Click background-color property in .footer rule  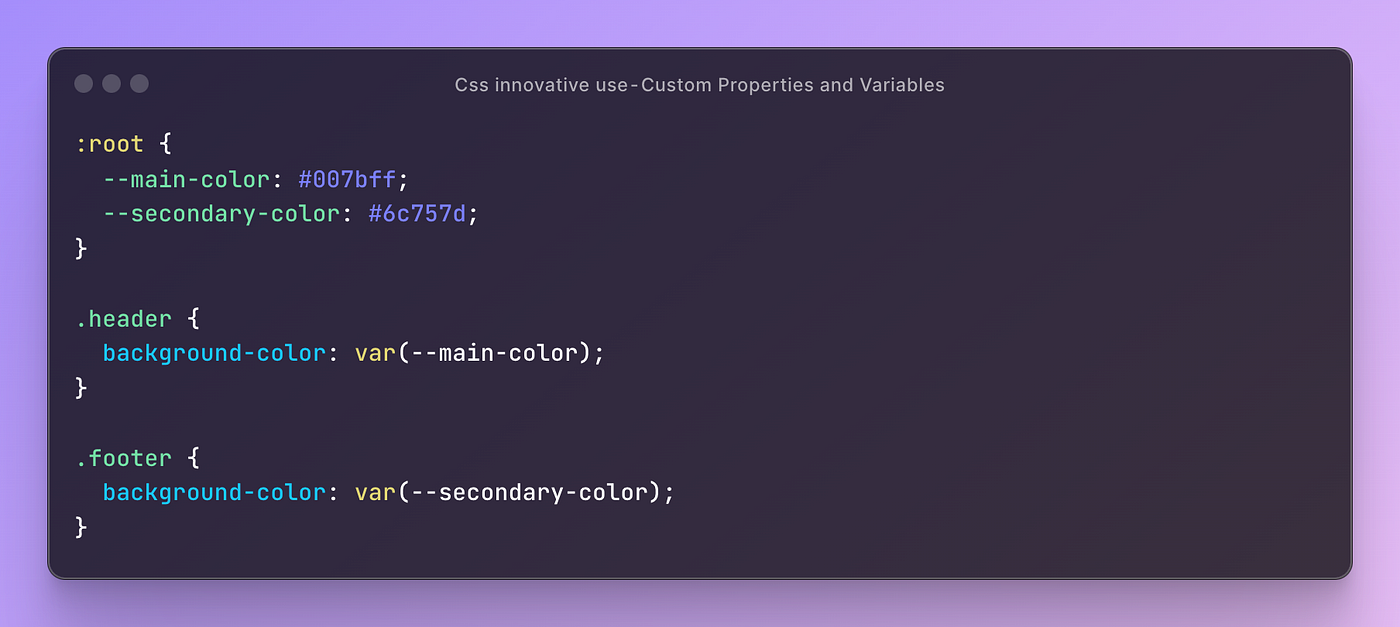tap(214, 492)
